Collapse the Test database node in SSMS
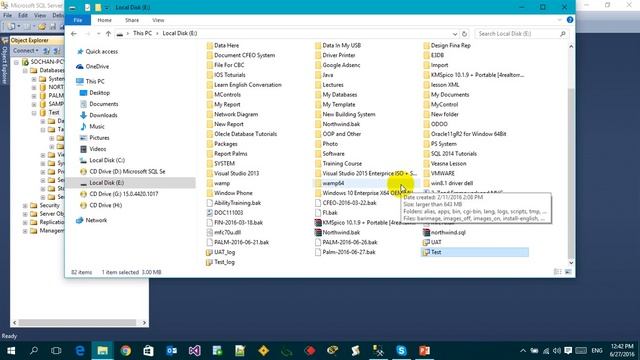 click(x=34, y=113)
